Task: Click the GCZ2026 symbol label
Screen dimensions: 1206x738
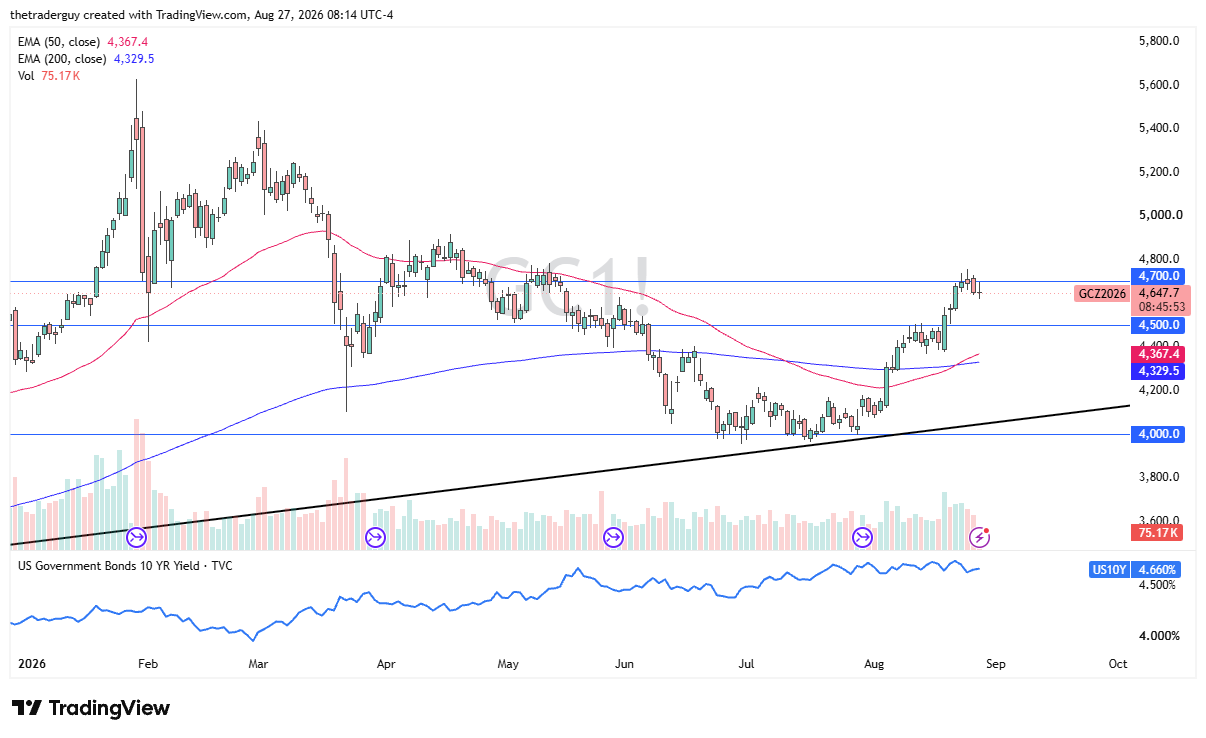Action: tap(1102, 294)
